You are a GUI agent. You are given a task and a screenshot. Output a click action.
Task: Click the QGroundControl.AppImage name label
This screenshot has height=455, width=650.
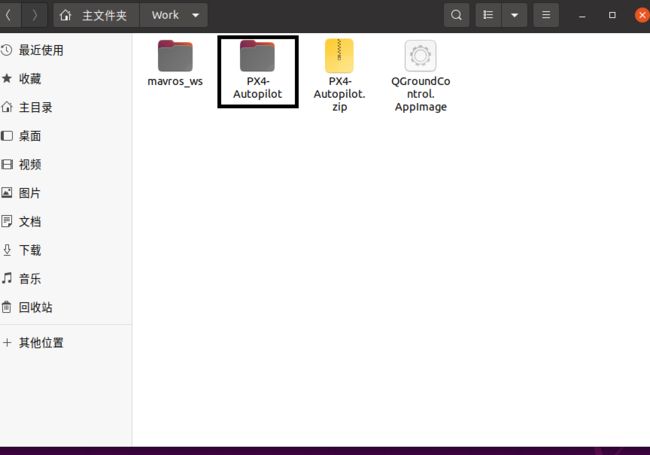coord(421,94)
